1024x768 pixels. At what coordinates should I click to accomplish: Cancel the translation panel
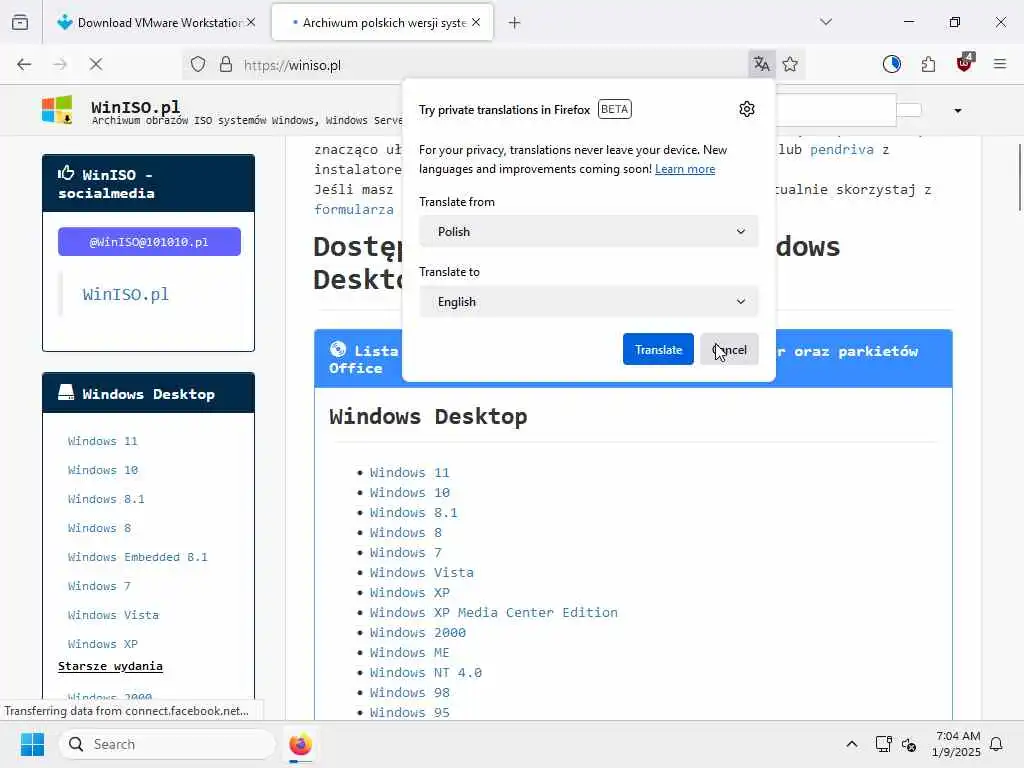pos(729,349)
